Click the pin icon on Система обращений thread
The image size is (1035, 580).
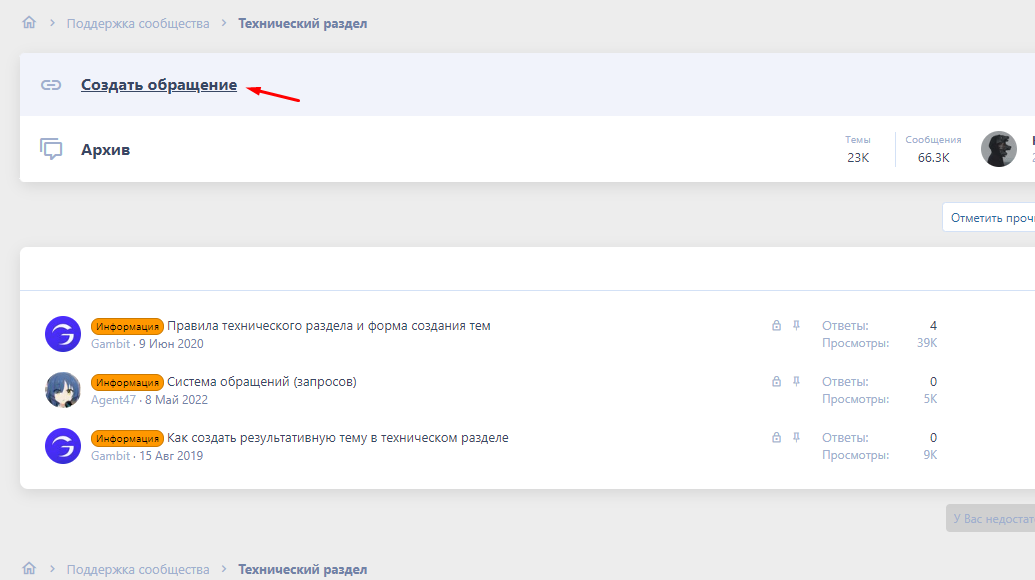pos(797,381)
